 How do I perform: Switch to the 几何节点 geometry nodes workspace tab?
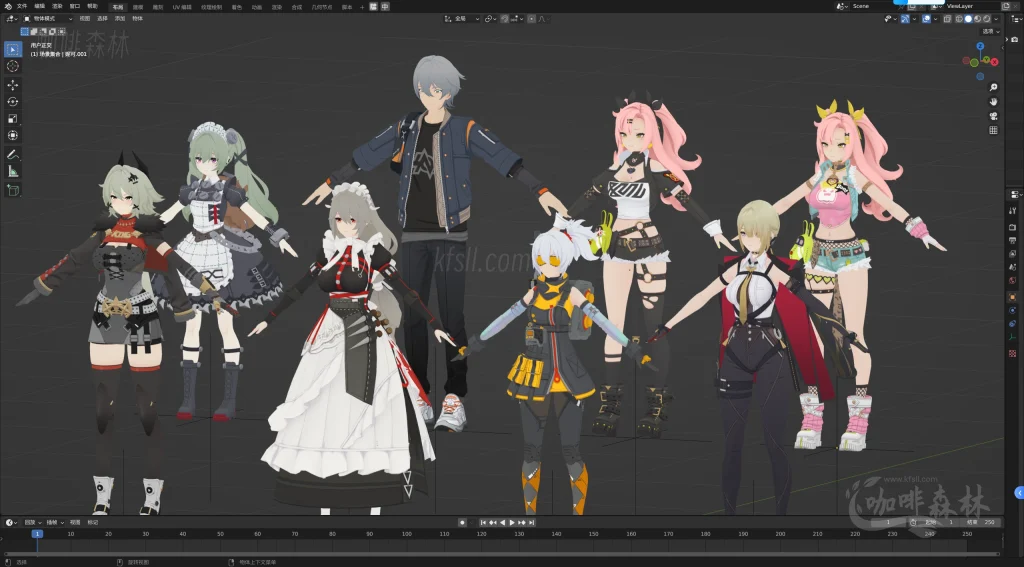(321, 7)
